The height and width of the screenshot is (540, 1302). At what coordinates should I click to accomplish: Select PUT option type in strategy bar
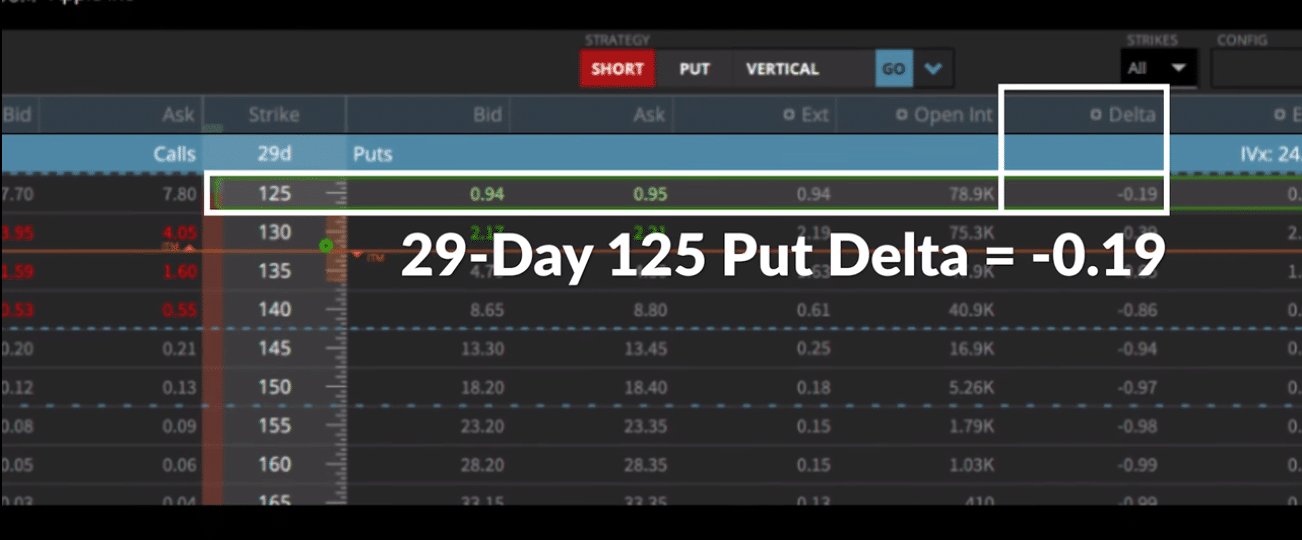(694, 69)
